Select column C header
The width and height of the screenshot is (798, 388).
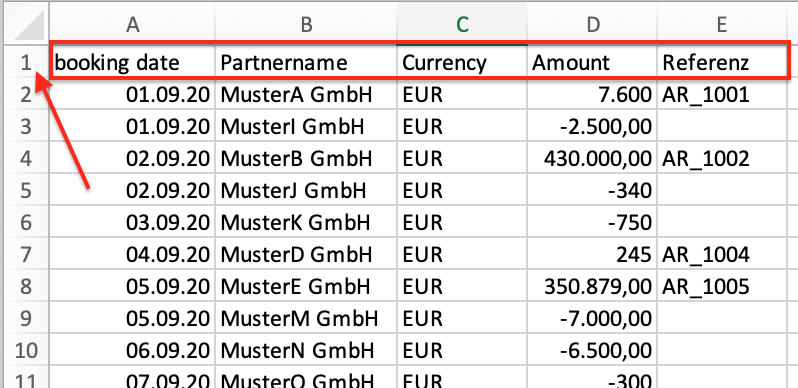tap(462, 24)
